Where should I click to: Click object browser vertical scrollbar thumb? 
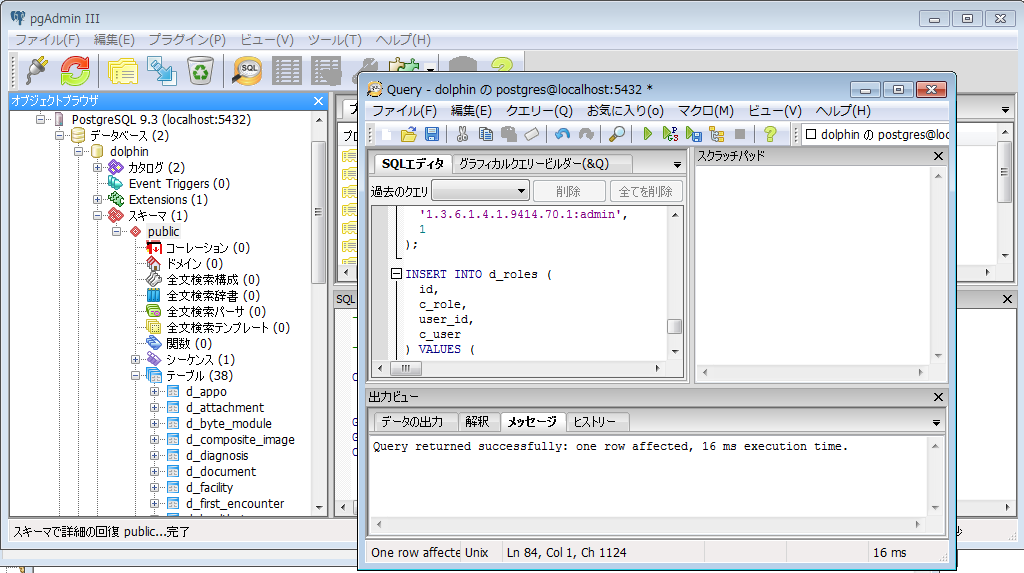319,211
